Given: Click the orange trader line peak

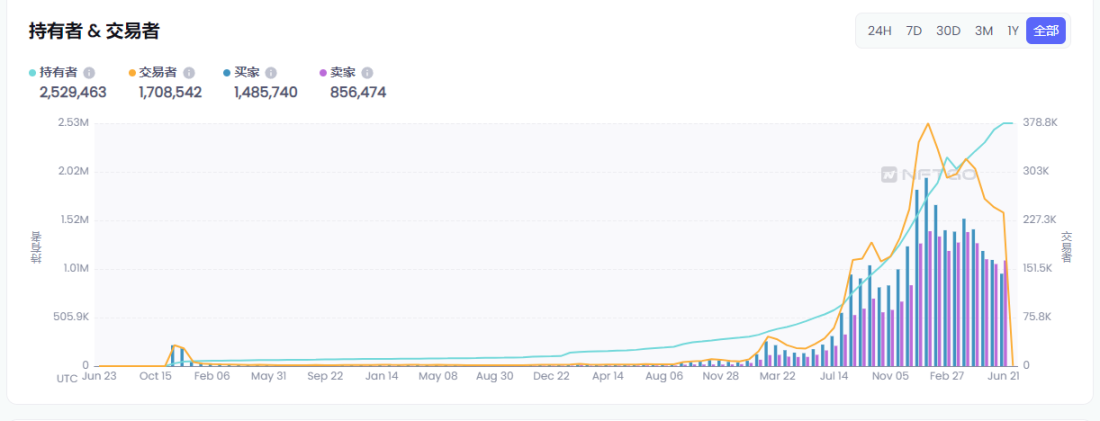Looking at the screenshot, I should pyautogui.click(x=928, y=124).
